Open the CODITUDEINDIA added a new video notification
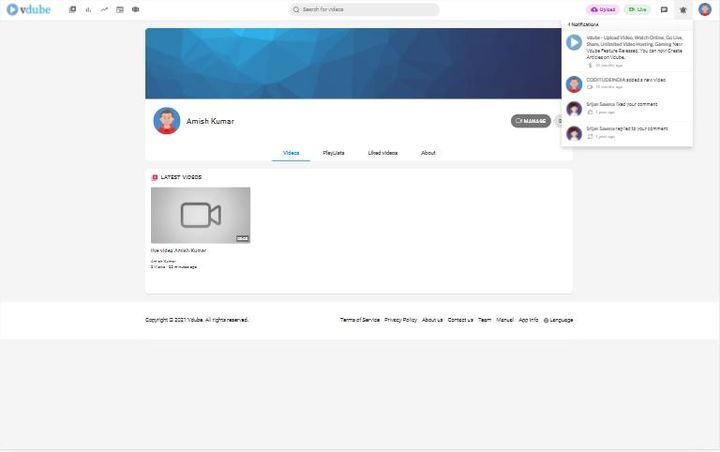 tap(627, 84)
